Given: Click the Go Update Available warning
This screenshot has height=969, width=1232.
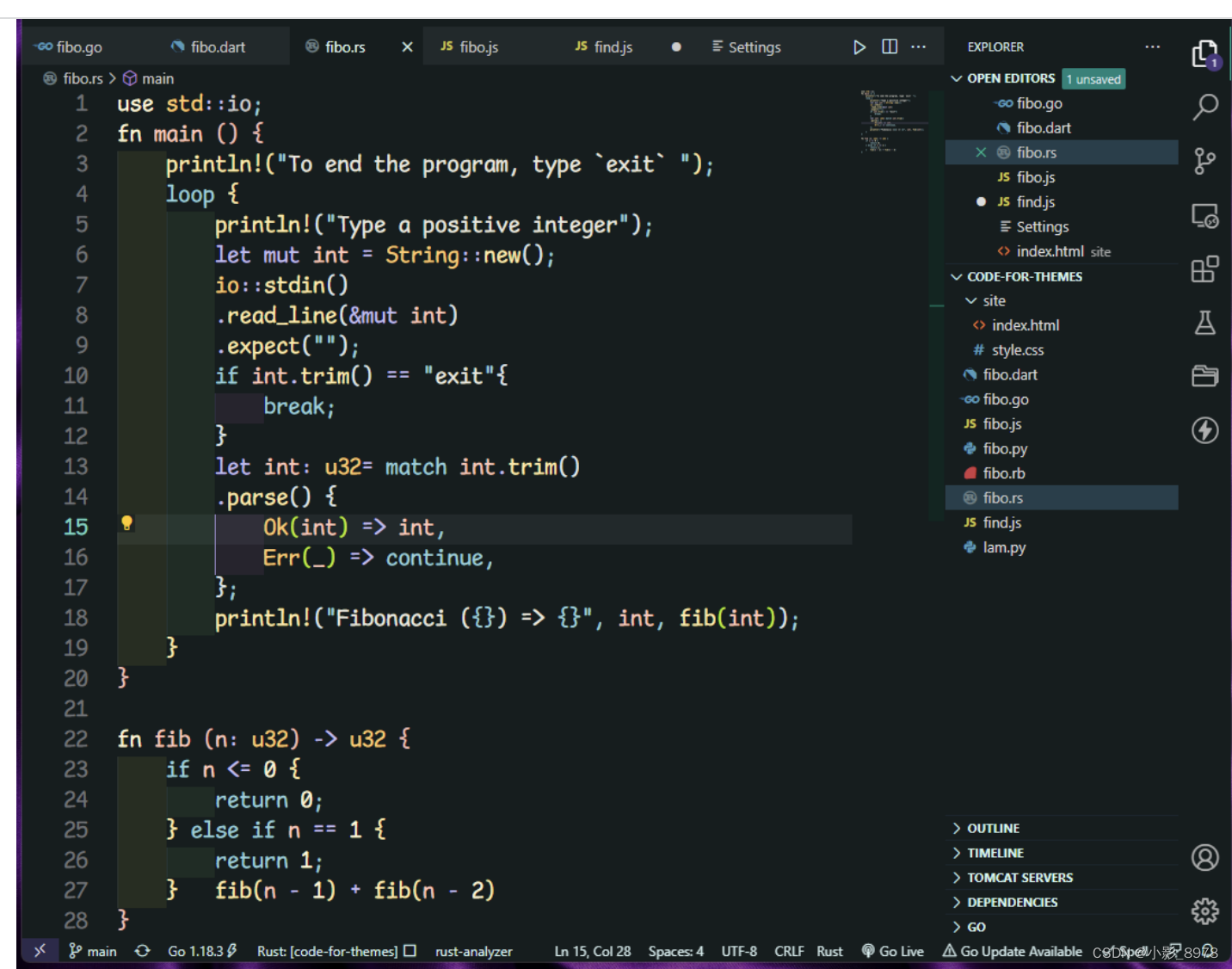Looking at the screenshot, I should [x=1013, y=951].
